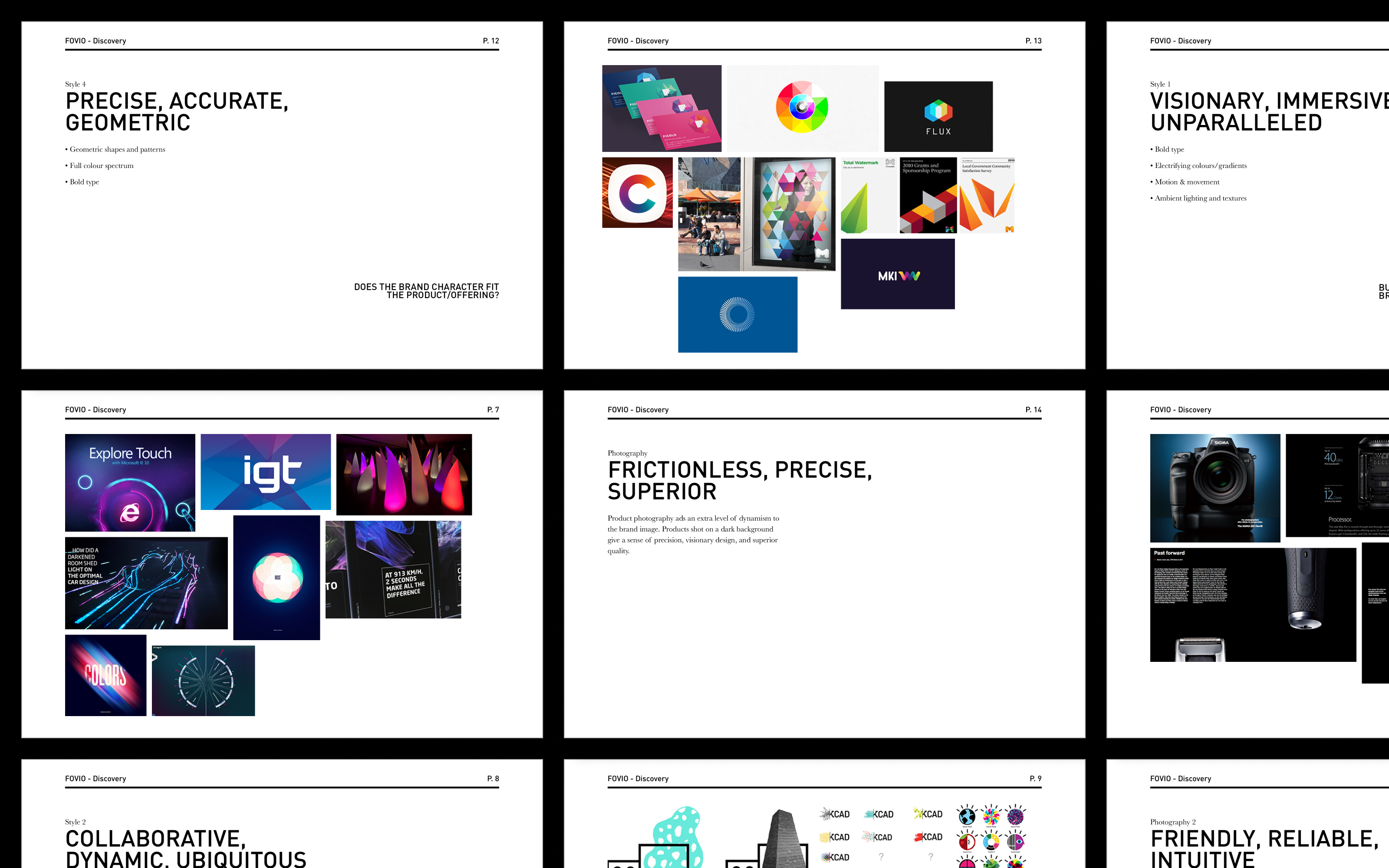Click the Picolo business cards photo

(x=661, y=108)
